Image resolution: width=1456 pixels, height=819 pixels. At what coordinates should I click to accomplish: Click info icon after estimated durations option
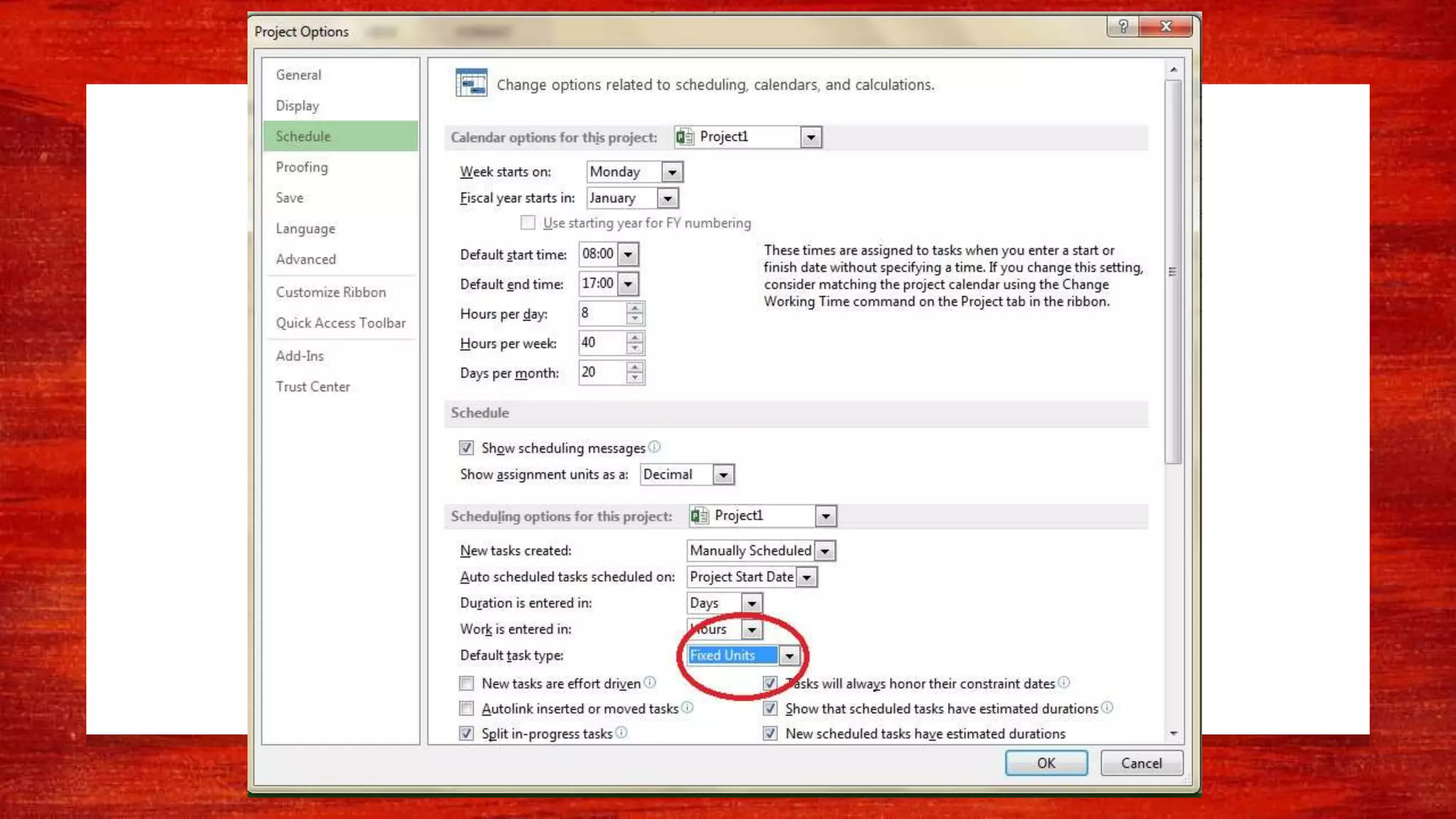[1107, 707]
